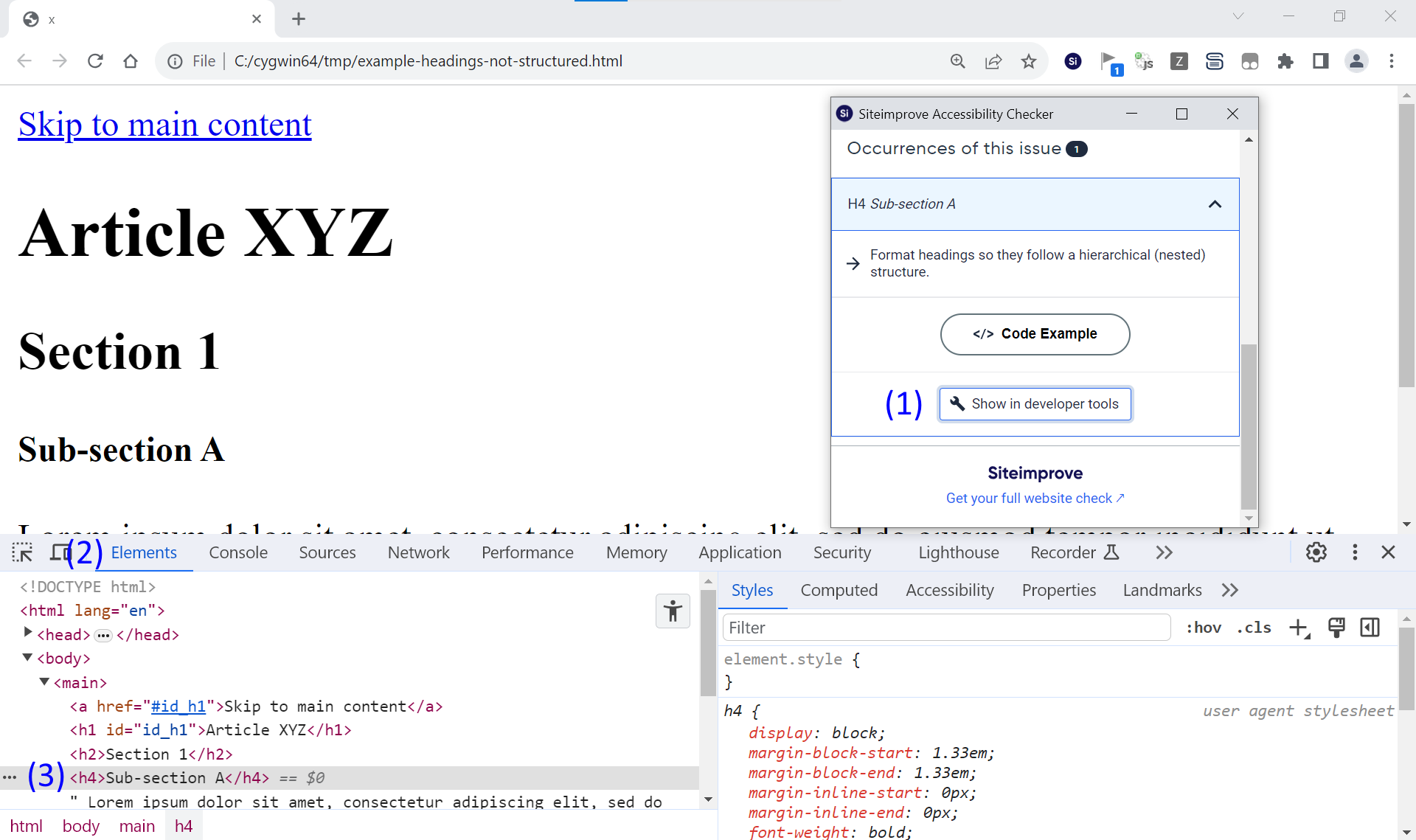This screenshot has width=1416, height=840.
Task: Toggle device toolbar in DevTools
Action: 59,552
